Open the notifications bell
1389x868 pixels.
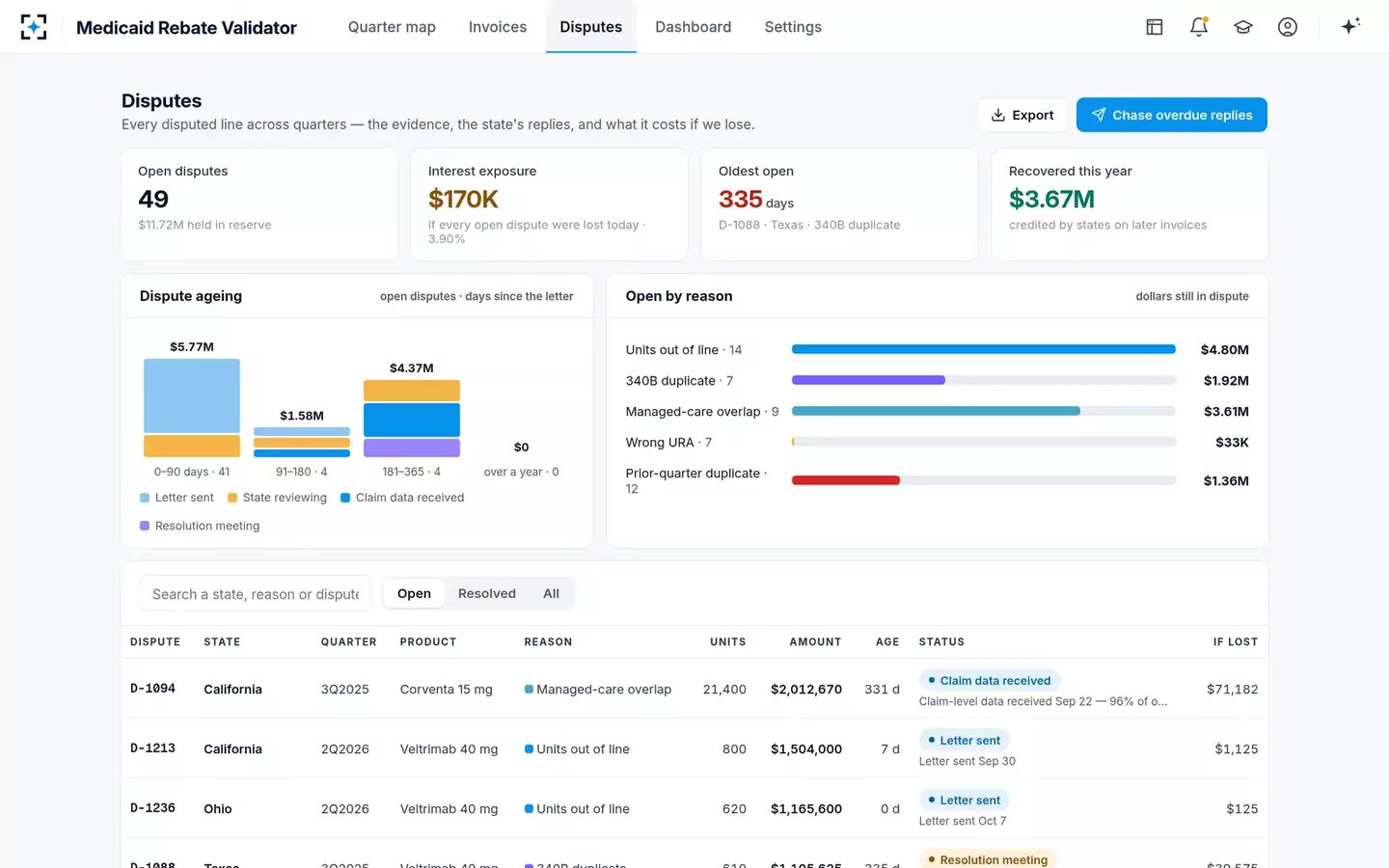[1199, 27]
